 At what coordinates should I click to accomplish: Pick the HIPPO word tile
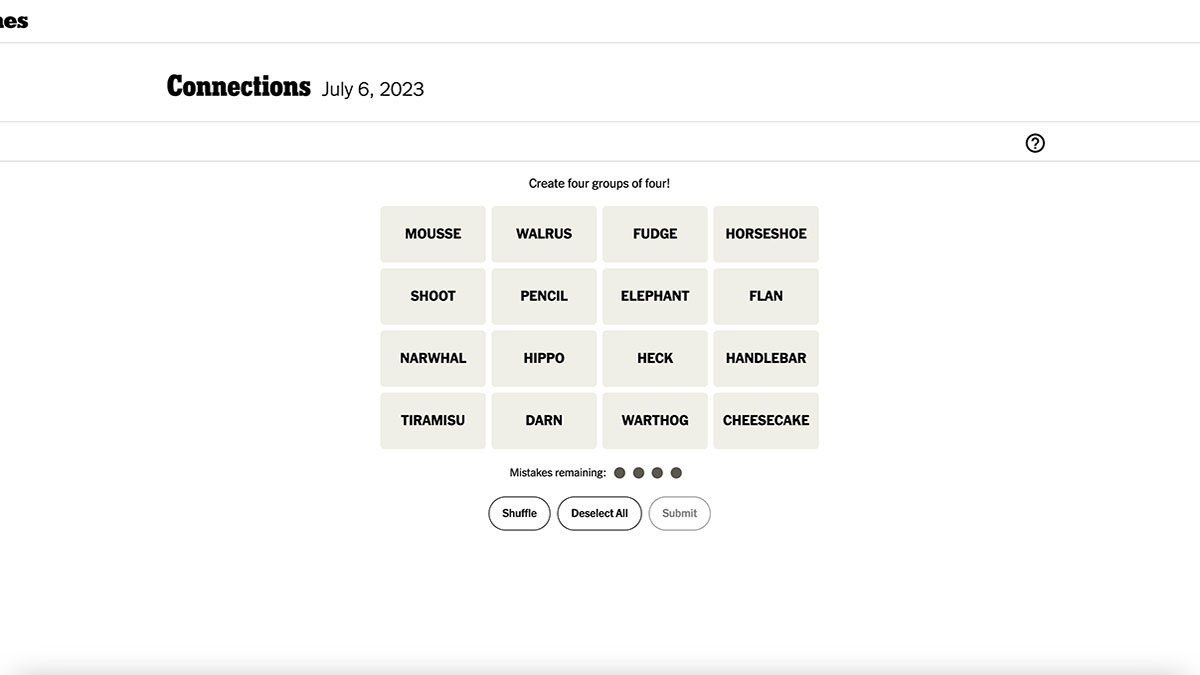pyautogui.click(x=544, y=358)
